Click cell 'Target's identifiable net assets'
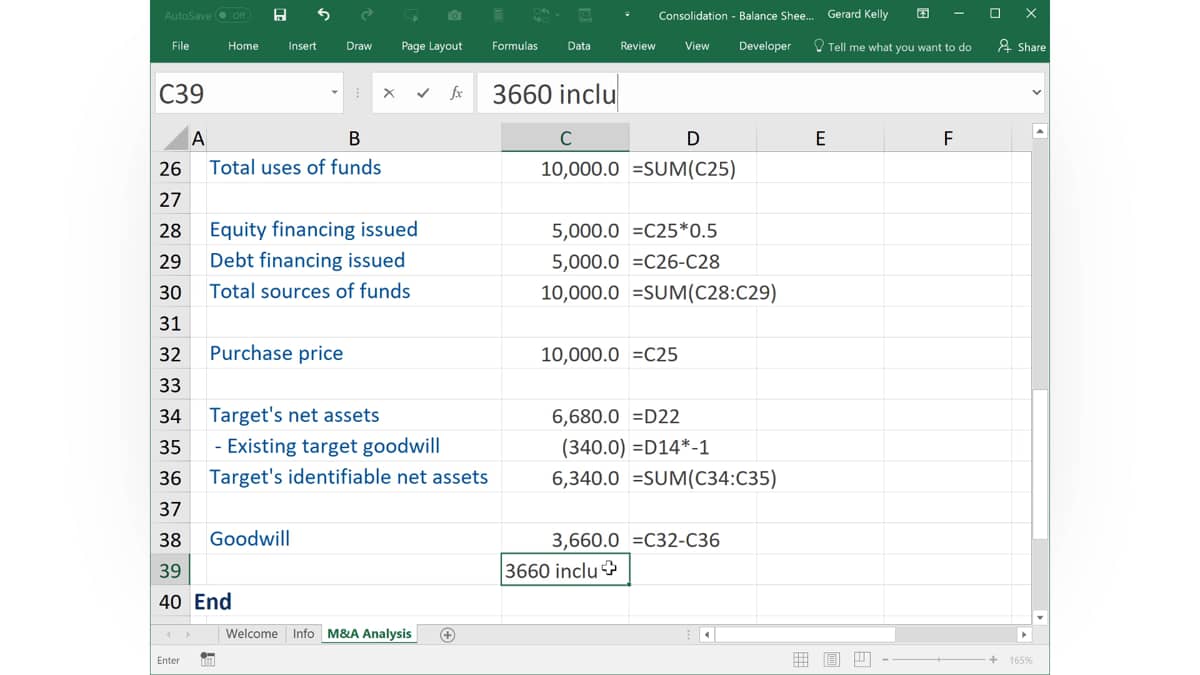1200x675 pixels. click(349, 478)
